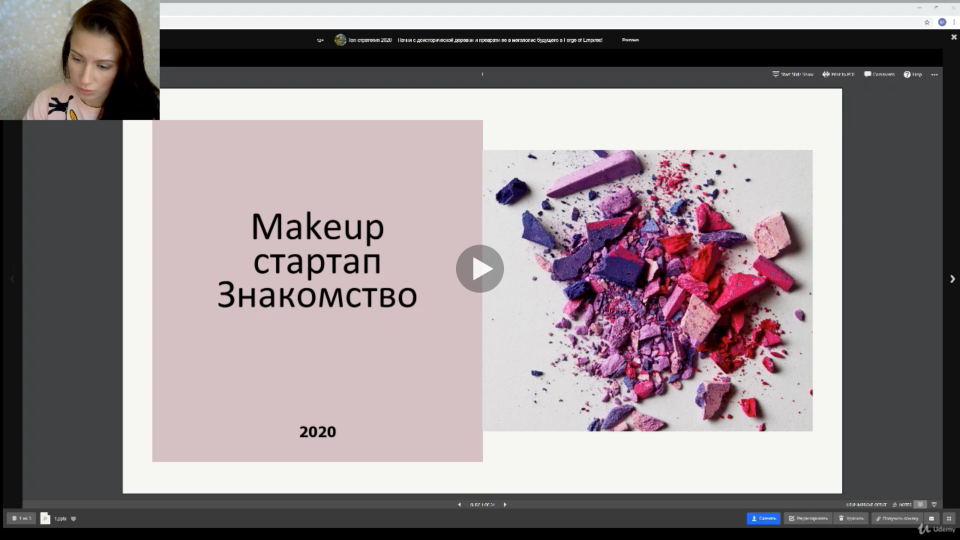Click the grid view icon bottom right
Screen dimensions: 960x540
(x=948, y=518)
